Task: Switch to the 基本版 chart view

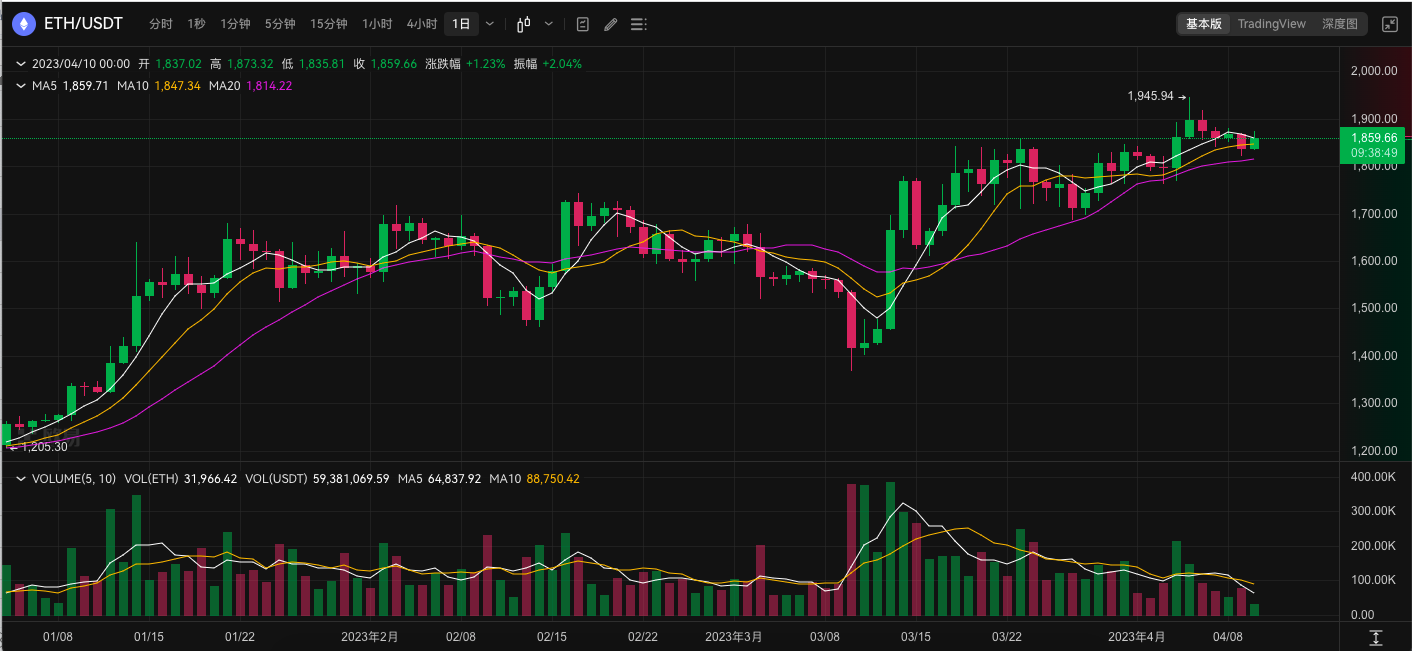Action: pos(1203,24)
